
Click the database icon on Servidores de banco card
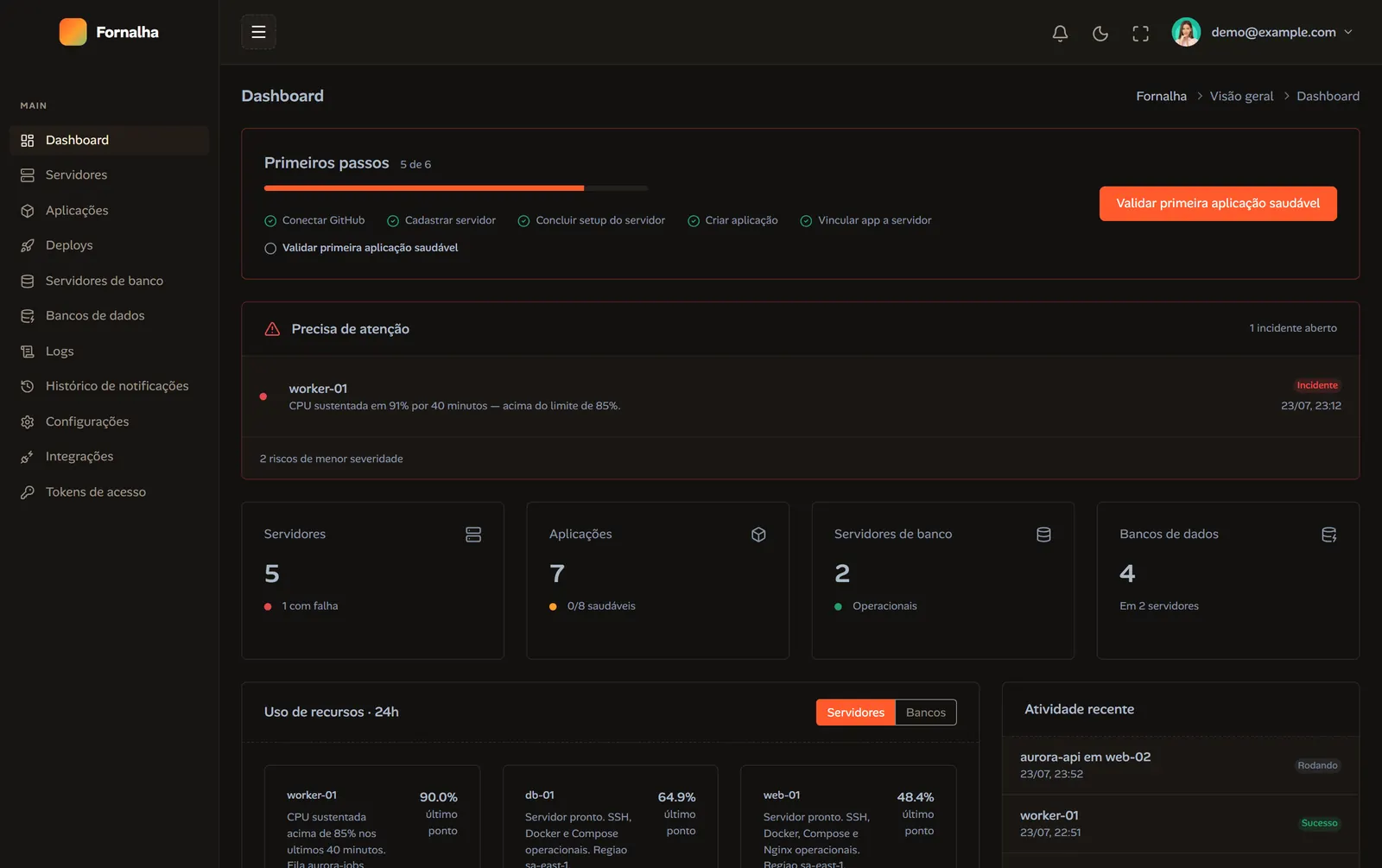1043,535
